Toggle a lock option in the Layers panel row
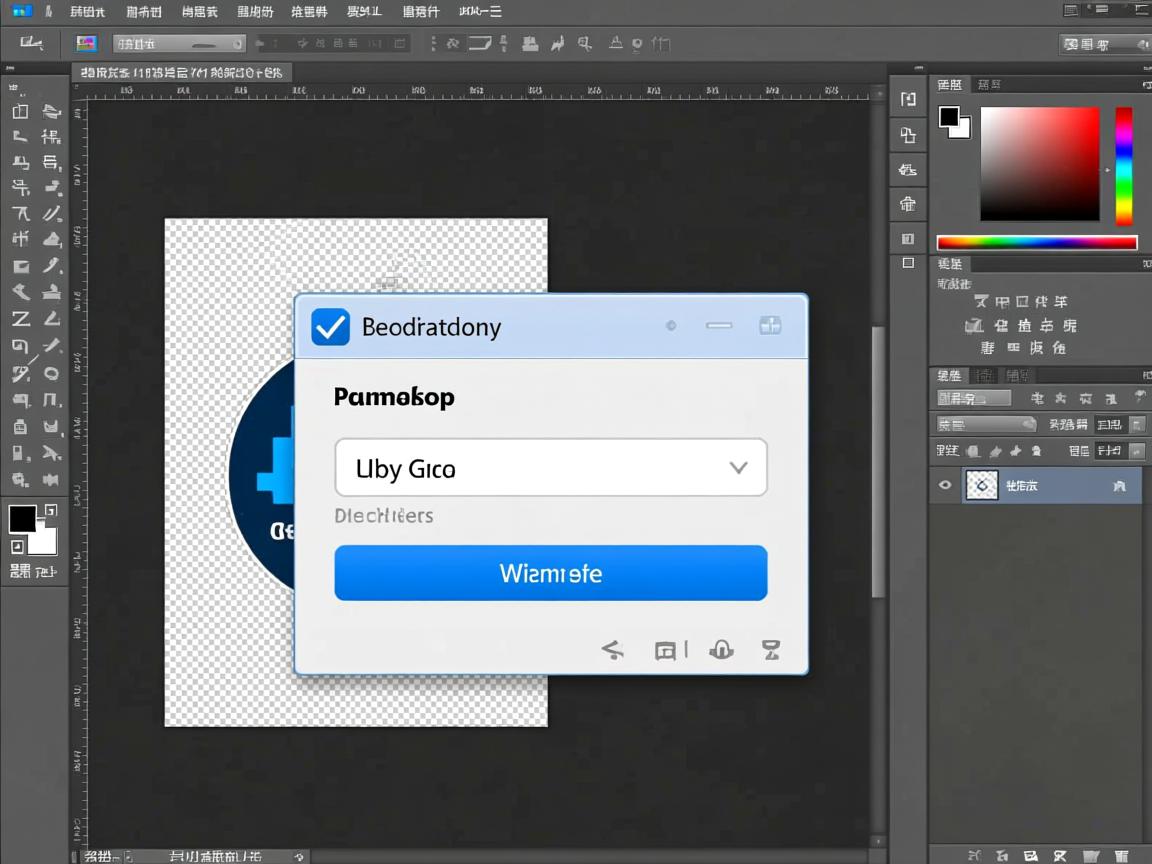The height and width of the screenshot is (864, 1152). point(996,450)
